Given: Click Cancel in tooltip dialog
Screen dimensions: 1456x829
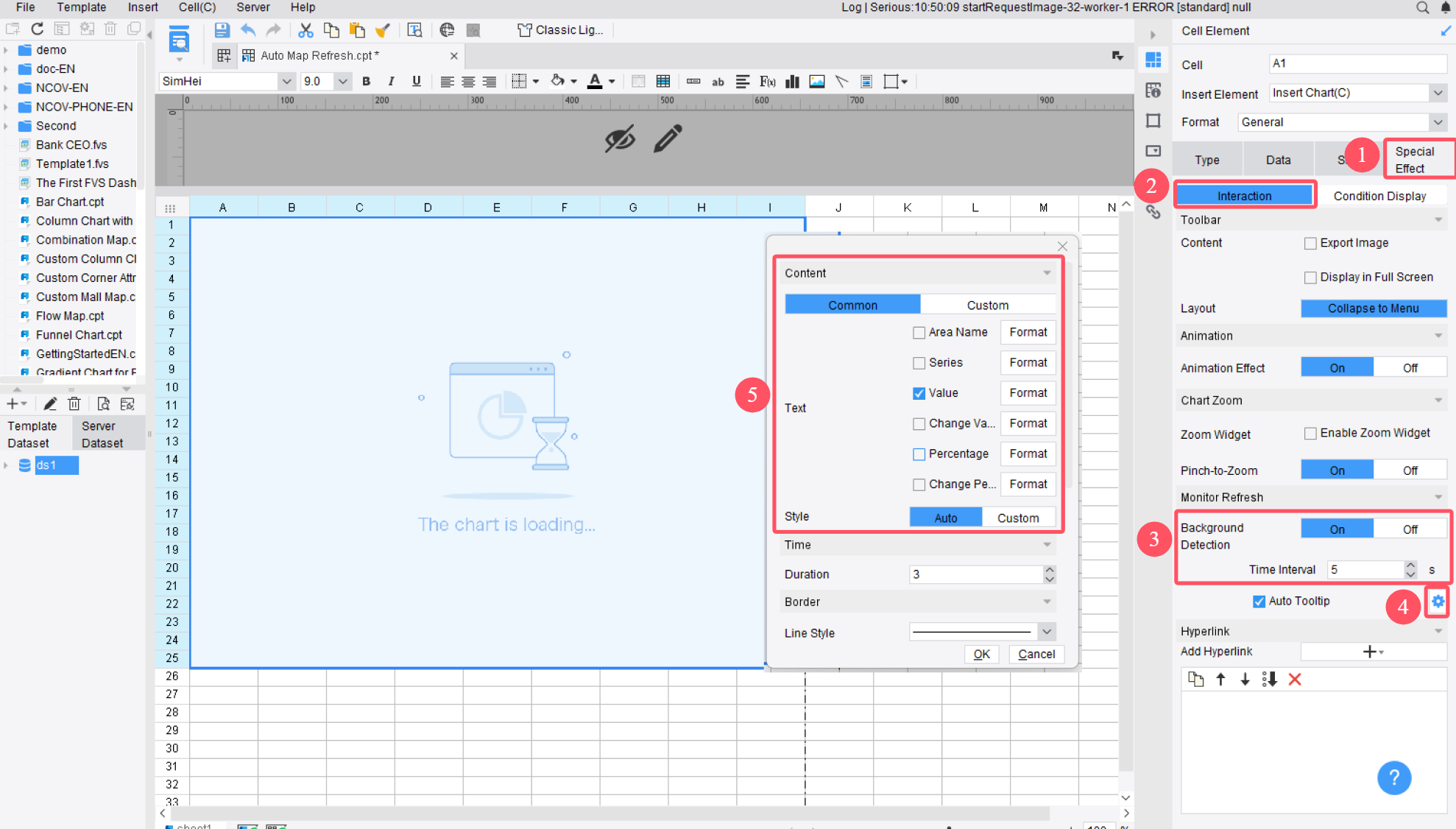Looking at the screenshot, I should [1036, 655].
